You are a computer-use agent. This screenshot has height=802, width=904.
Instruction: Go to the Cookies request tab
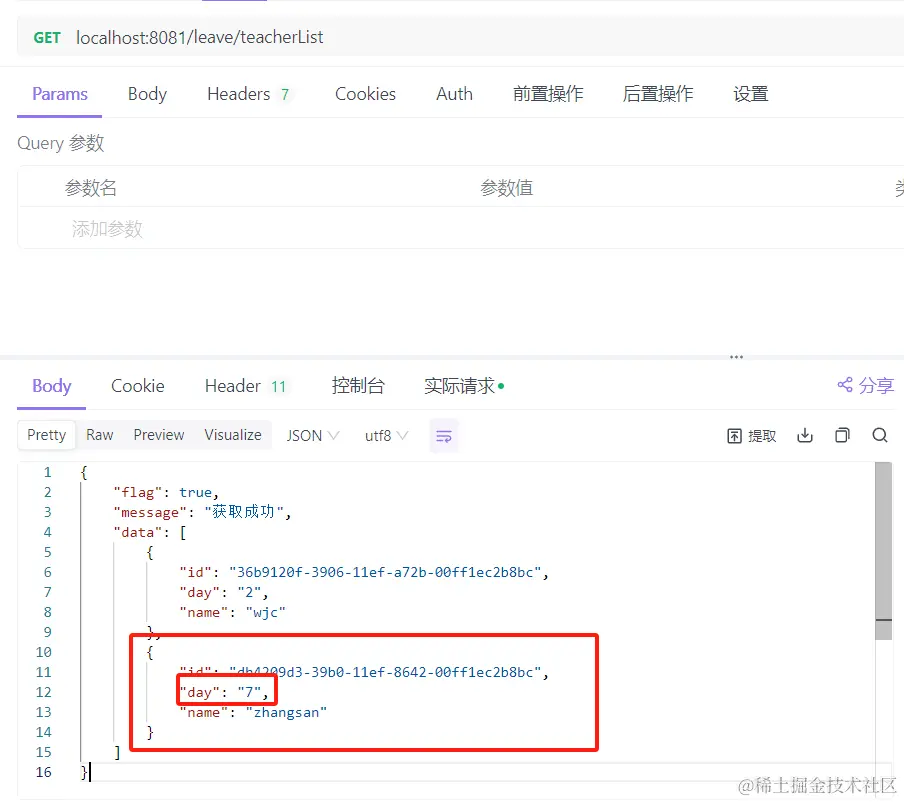click(366, 94)
